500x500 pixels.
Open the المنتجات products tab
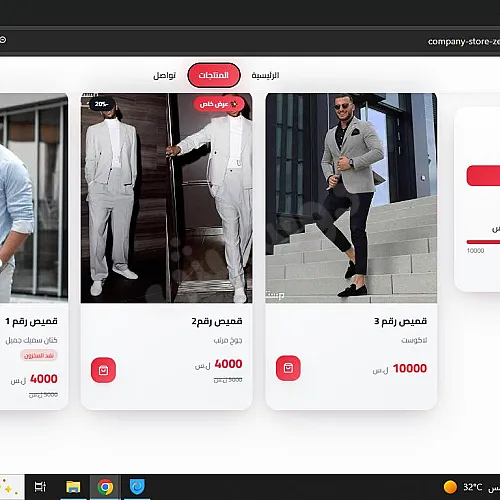pos(214,75)
